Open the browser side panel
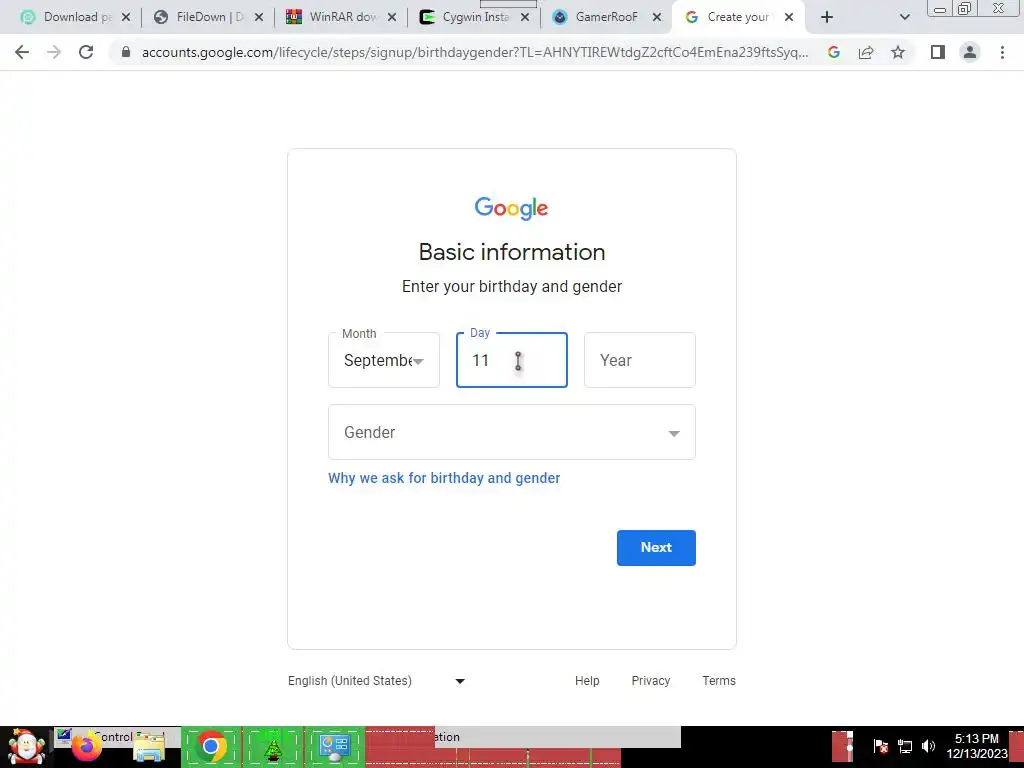1024x768 pixels. click(938, 52)
